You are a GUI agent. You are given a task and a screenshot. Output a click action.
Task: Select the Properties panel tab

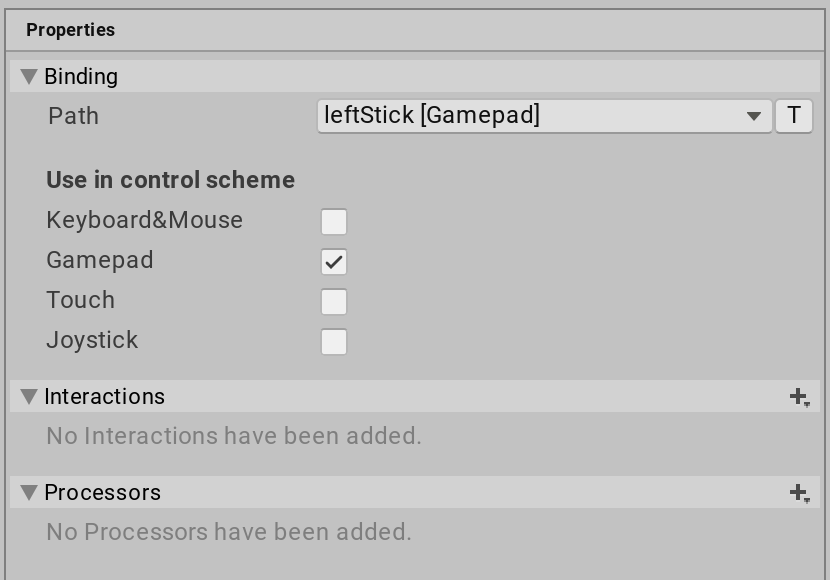point(70,30)
